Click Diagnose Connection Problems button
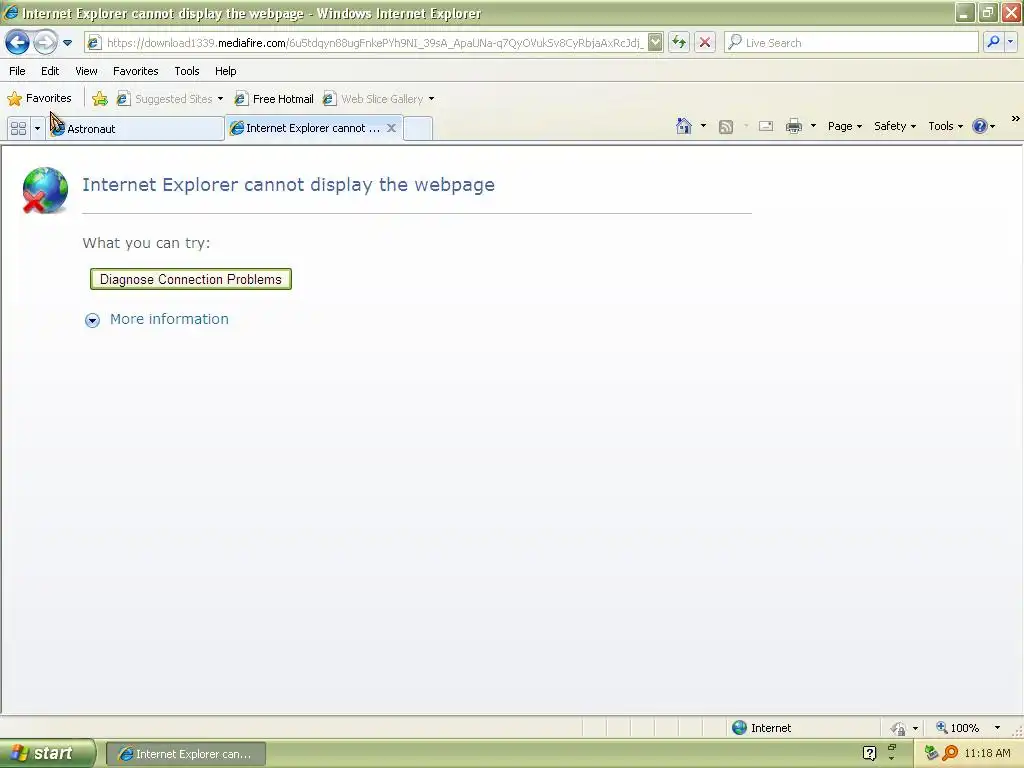Viewport: 1024px width, 768px height. pyautogui.click(x=191, y=280)
